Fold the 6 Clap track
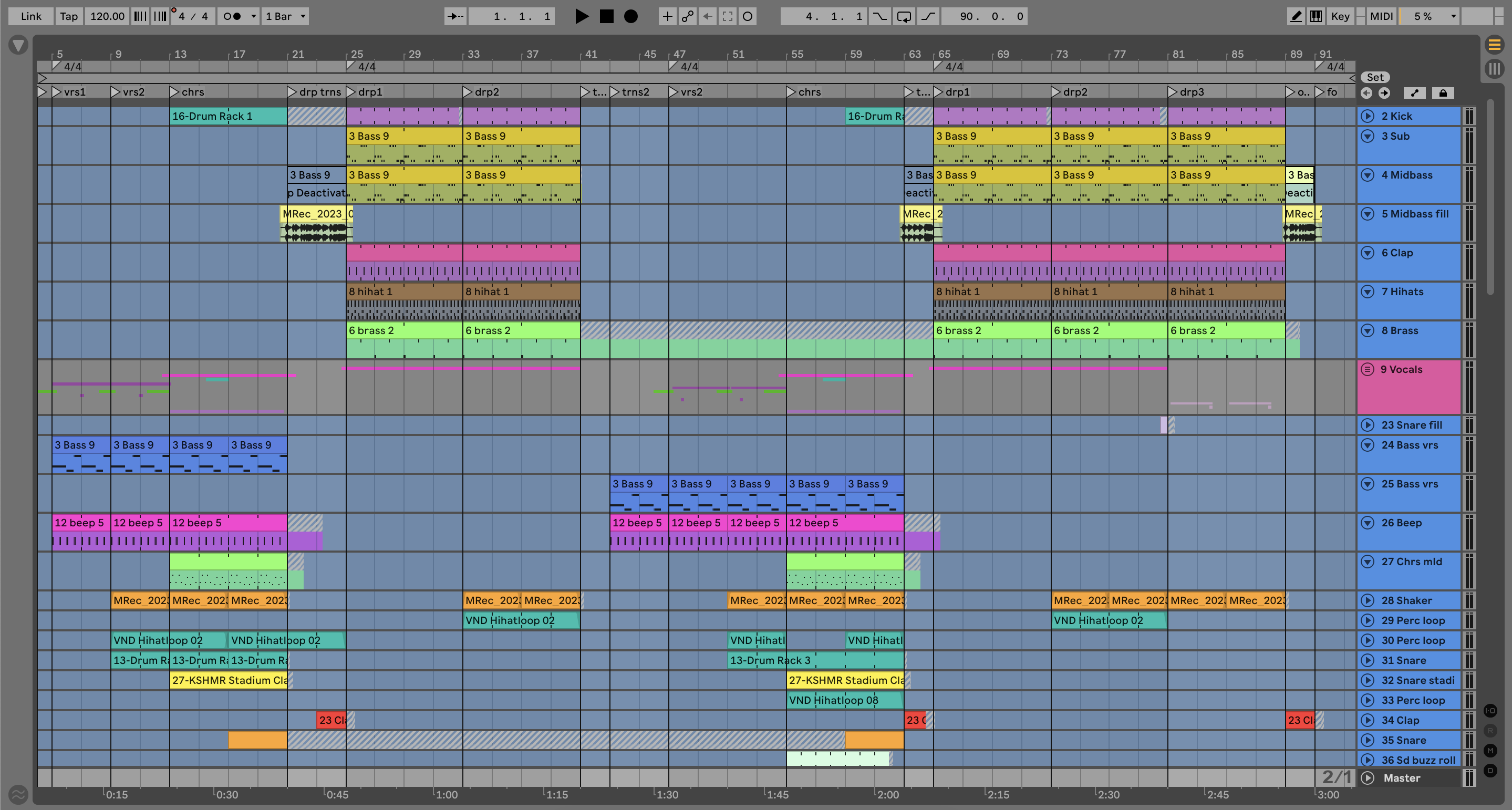This screenshot has height=810, width=1512. (1368, 253)
